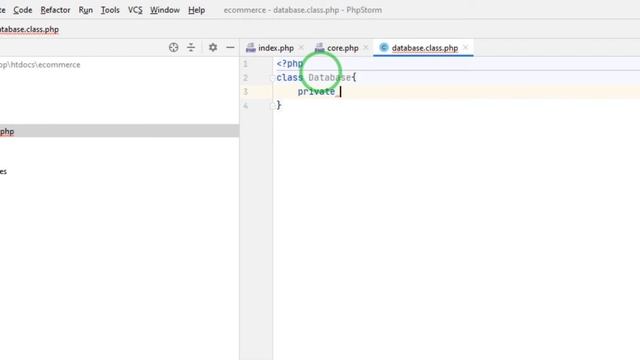Open the Help menu
This screenshot has height=360, width=640.
[196, 10]
